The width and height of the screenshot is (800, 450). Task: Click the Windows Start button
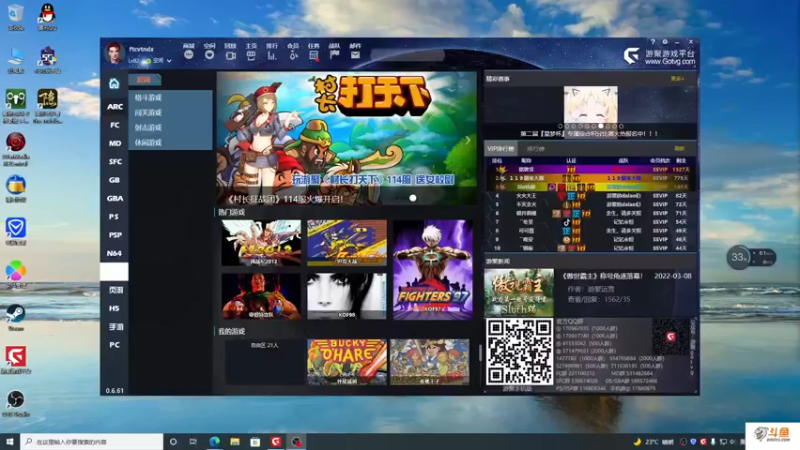coord(10,442)
